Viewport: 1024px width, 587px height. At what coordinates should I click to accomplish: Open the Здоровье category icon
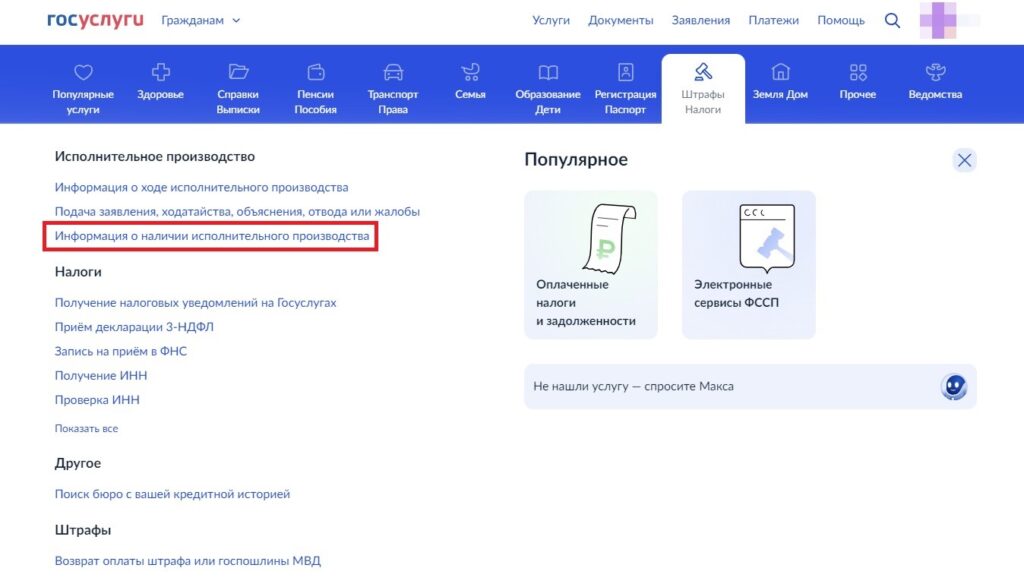tap(160, 73)
